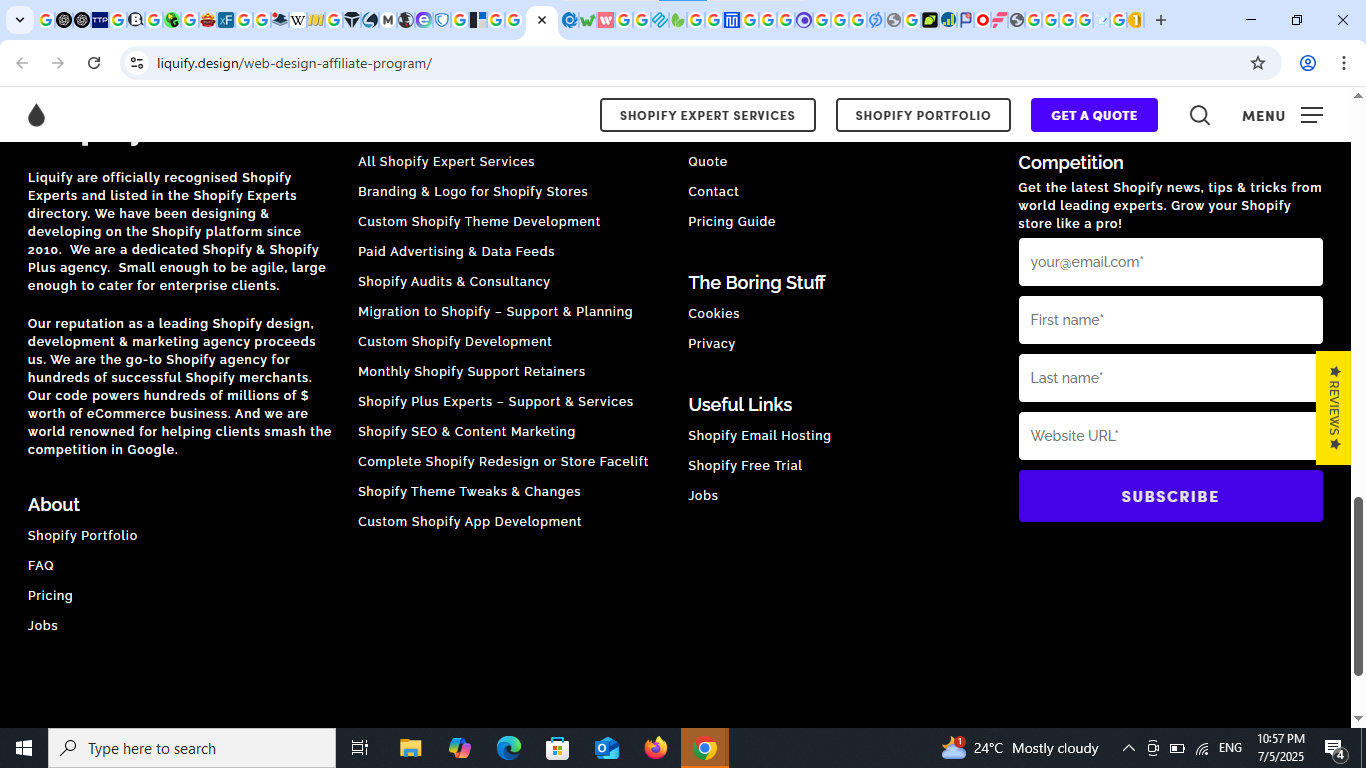Image resolution: width=1366 pixels, height=768 pixels.
Task: Open Custom Shopify Theme Development link
Action: [x=479, y=222]
